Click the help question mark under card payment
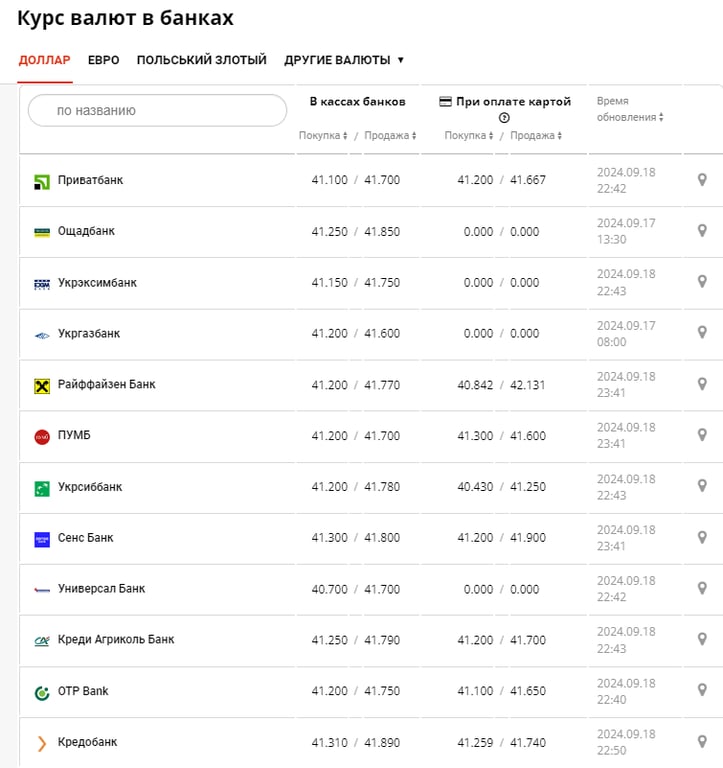 pyautogui.click(x=504, y=118)
